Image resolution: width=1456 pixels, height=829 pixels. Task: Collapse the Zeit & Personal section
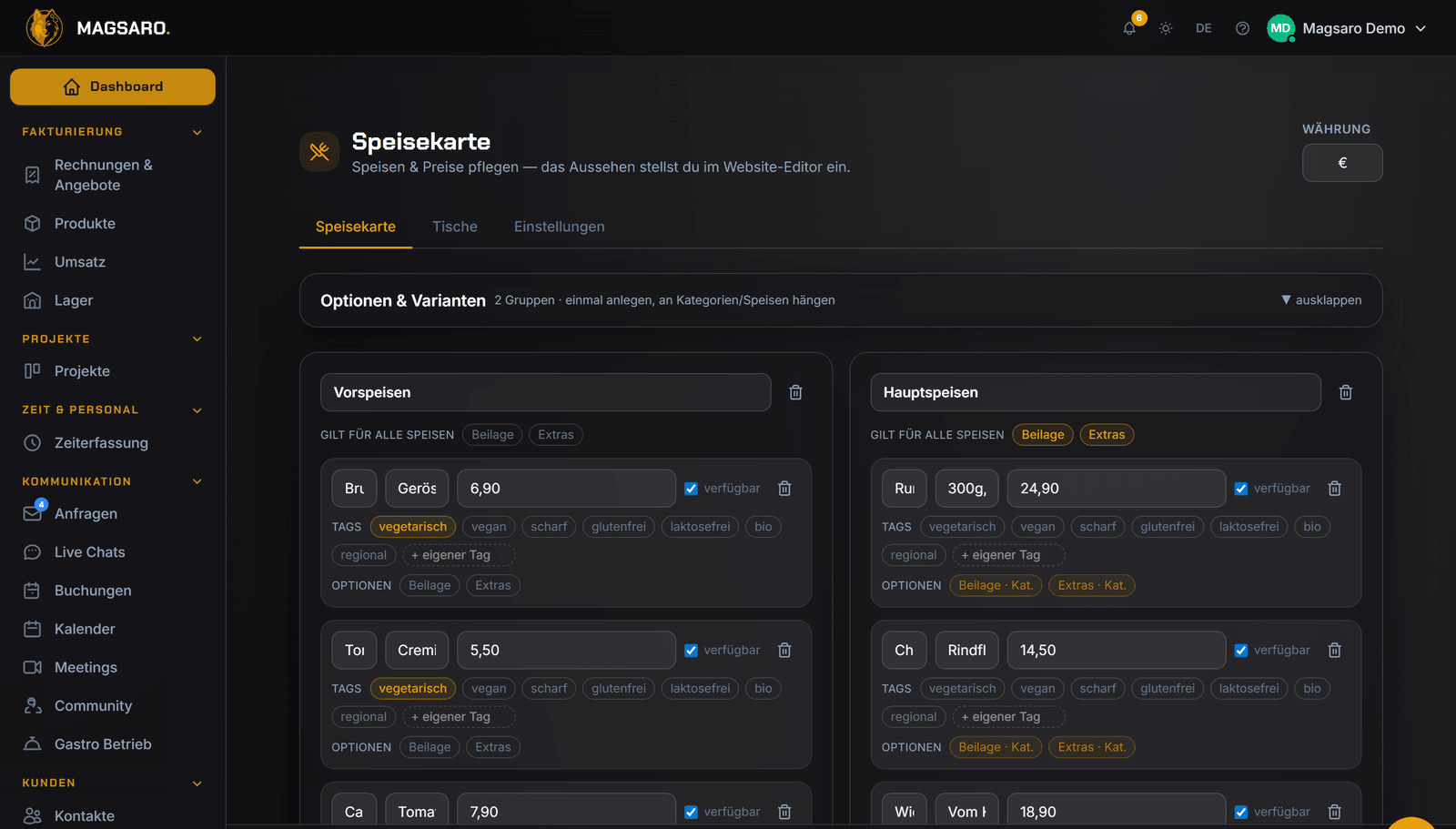[x=197, y=410]
